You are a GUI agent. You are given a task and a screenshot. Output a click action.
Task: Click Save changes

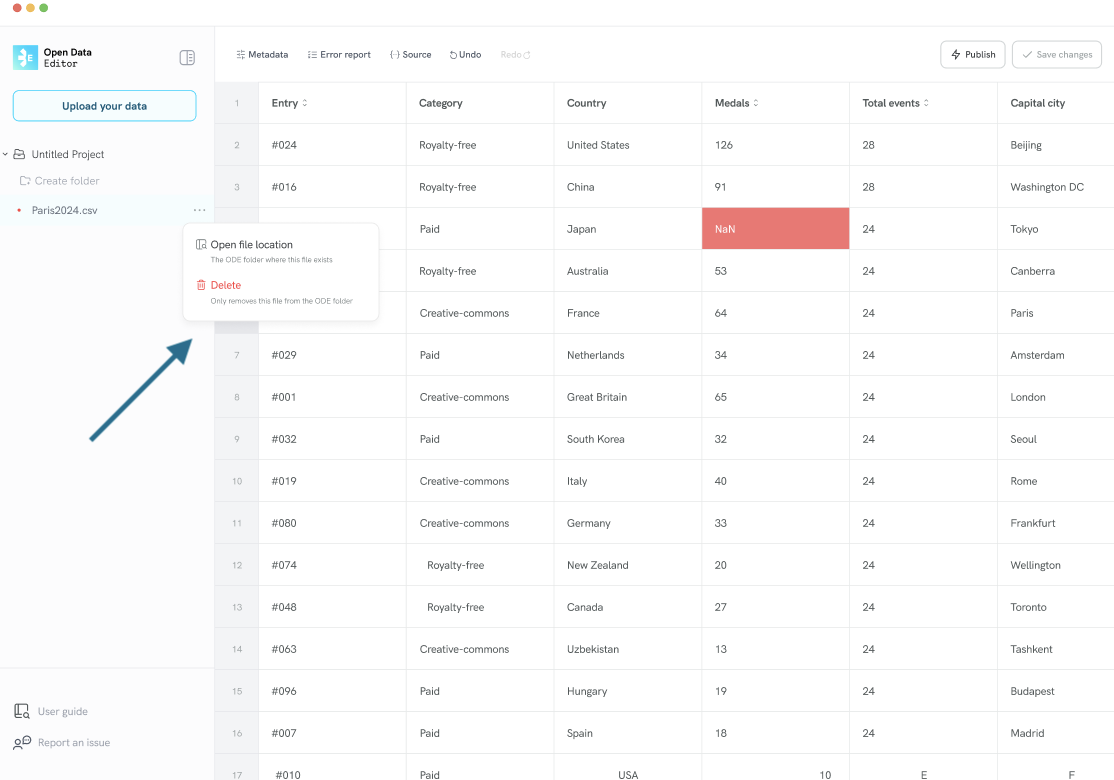1056,54
